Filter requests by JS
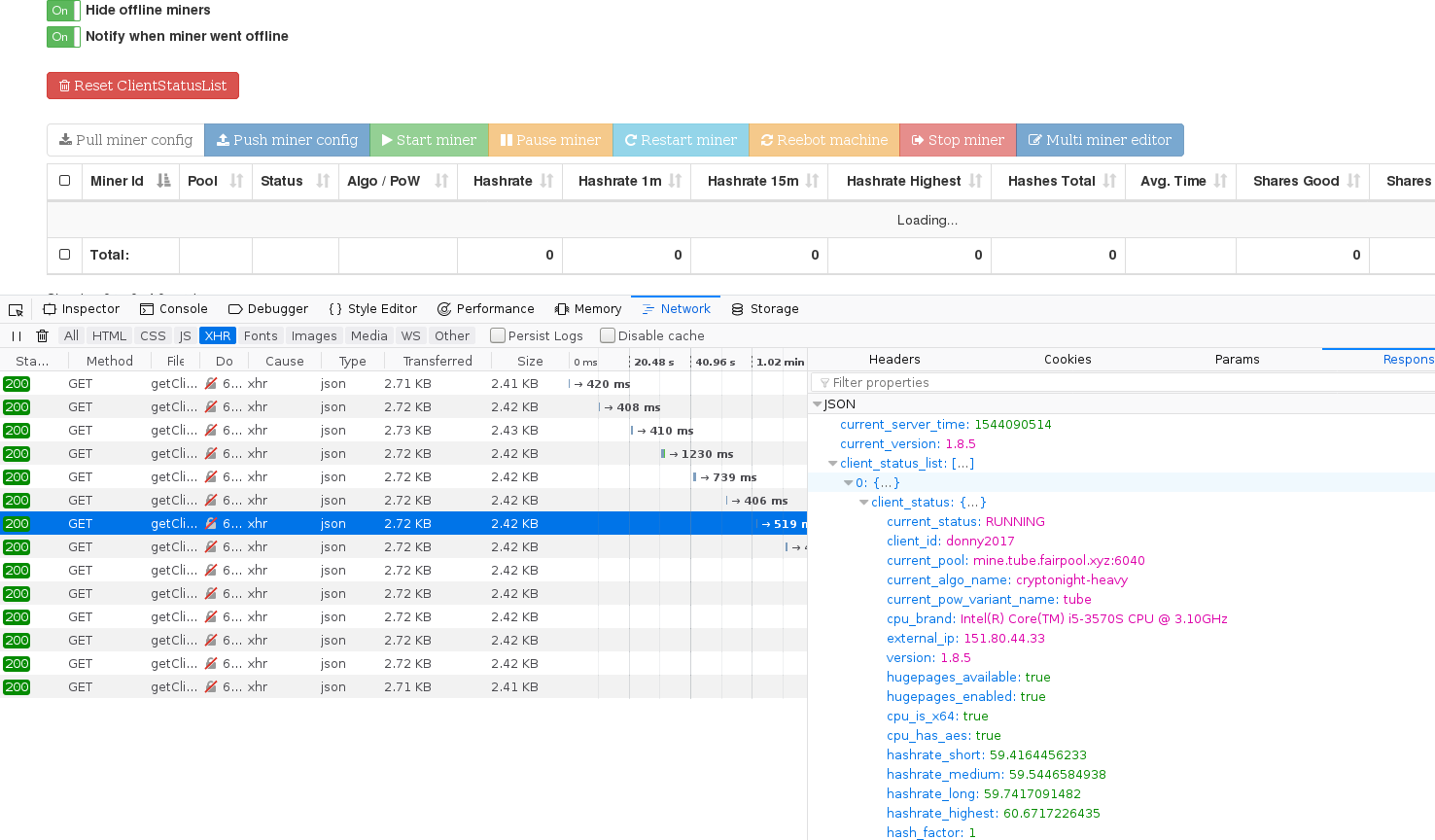Screen dimensions: 1435x840 coord(185,336)
